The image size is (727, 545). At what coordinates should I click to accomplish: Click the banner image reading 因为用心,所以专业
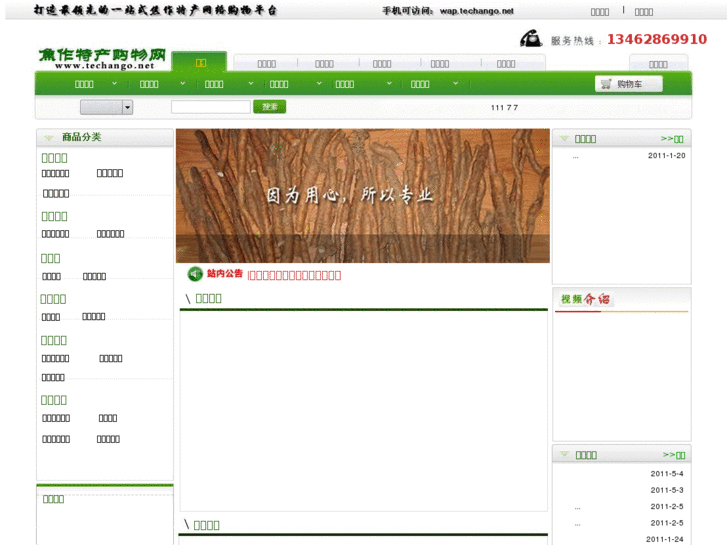coord(363,196)
